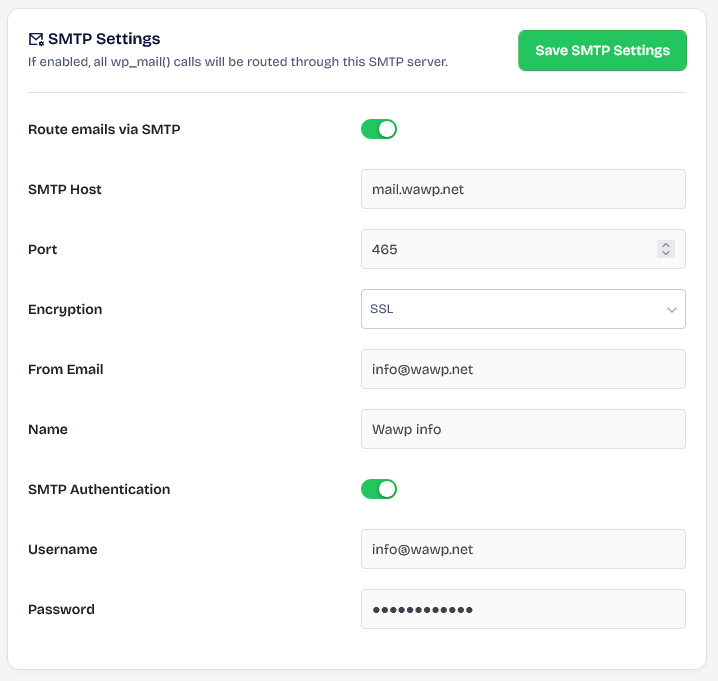718x681 pixels.
Task: Disable the Route emails via SMTP toggle
Action: coord(379,129)
